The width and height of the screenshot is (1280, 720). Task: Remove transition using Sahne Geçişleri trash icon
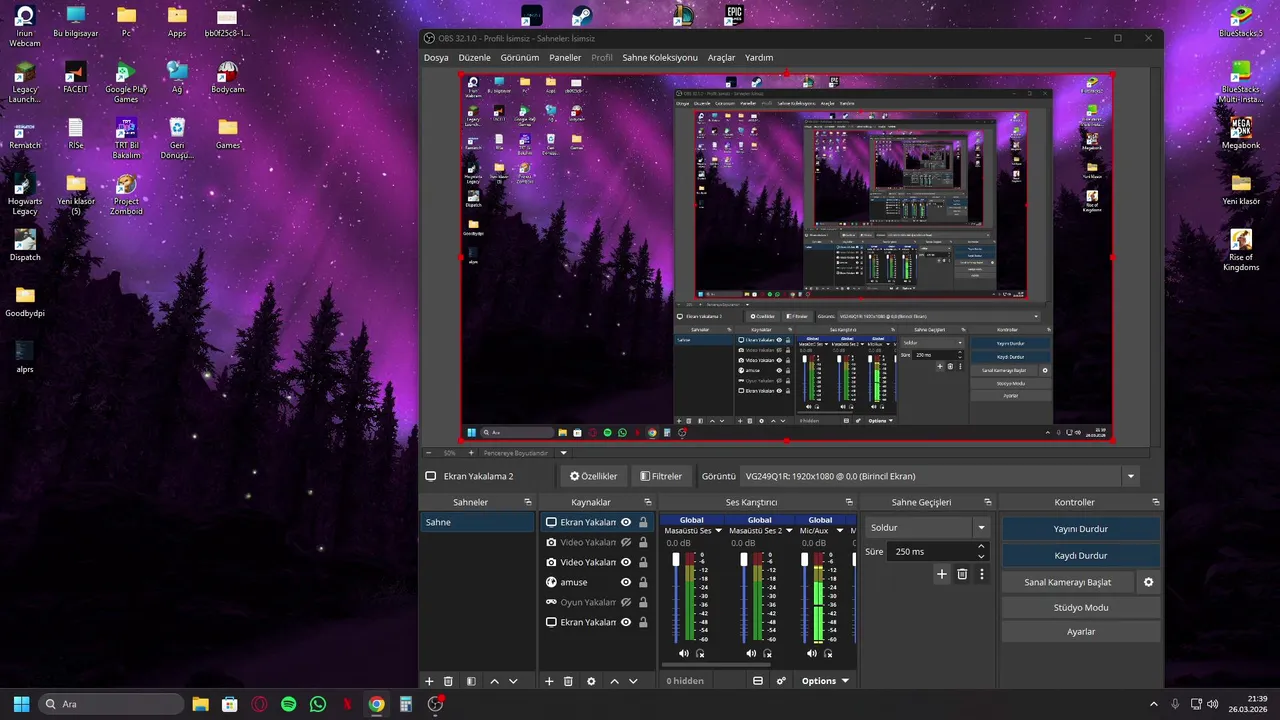point(962,574)
